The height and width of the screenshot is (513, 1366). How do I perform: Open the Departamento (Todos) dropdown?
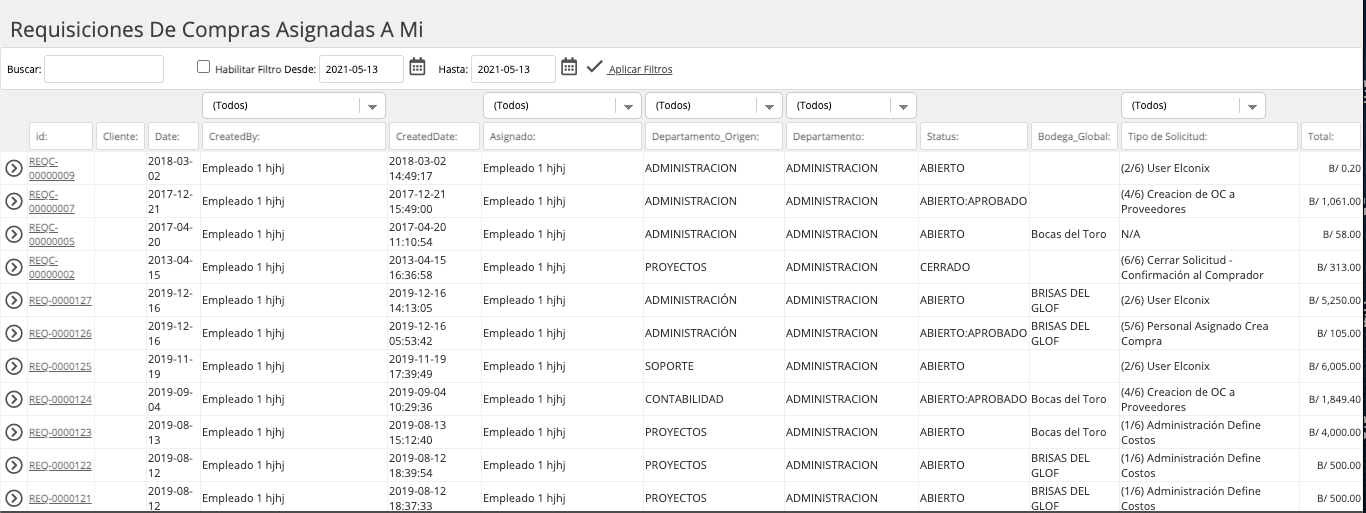click(851, 106)
